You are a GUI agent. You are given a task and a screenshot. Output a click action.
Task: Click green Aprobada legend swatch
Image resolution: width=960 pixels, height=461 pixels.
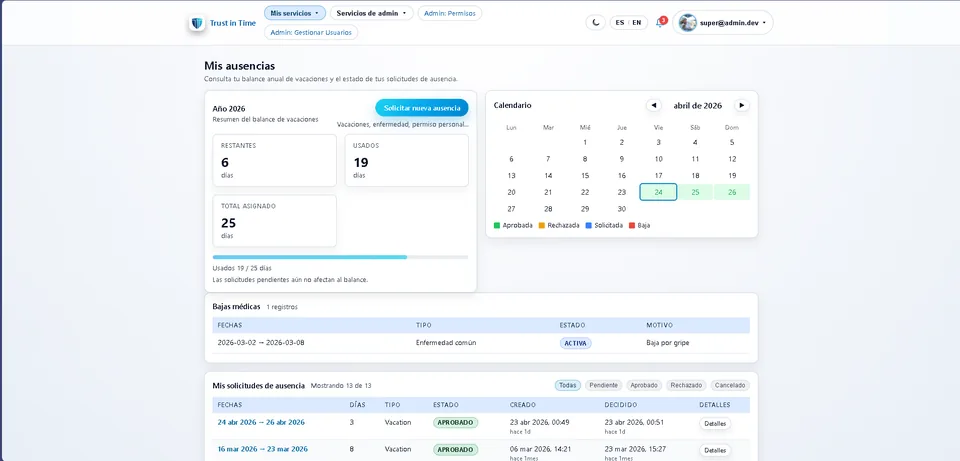[497, 225]
